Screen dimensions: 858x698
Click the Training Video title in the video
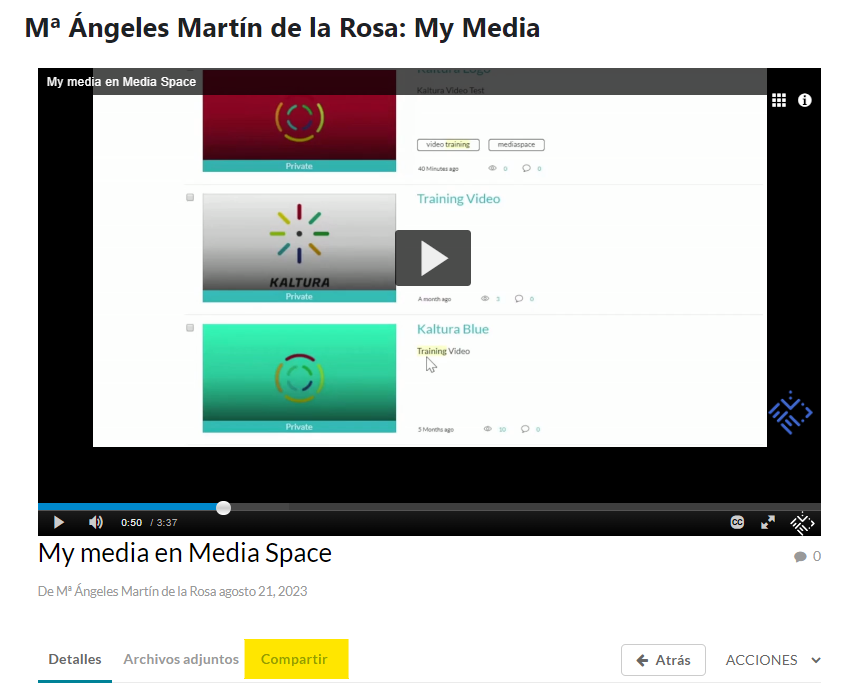pyautogui.click(x=459, y=199)
